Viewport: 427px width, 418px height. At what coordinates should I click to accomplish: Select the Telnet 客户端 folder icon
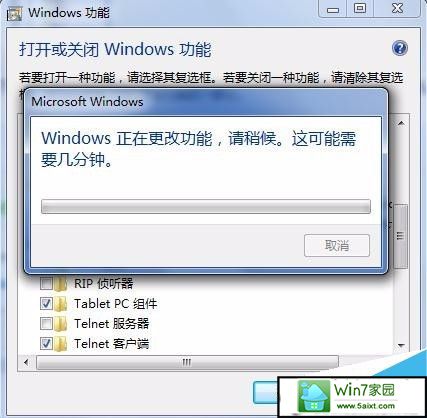[x=60, y=344]
